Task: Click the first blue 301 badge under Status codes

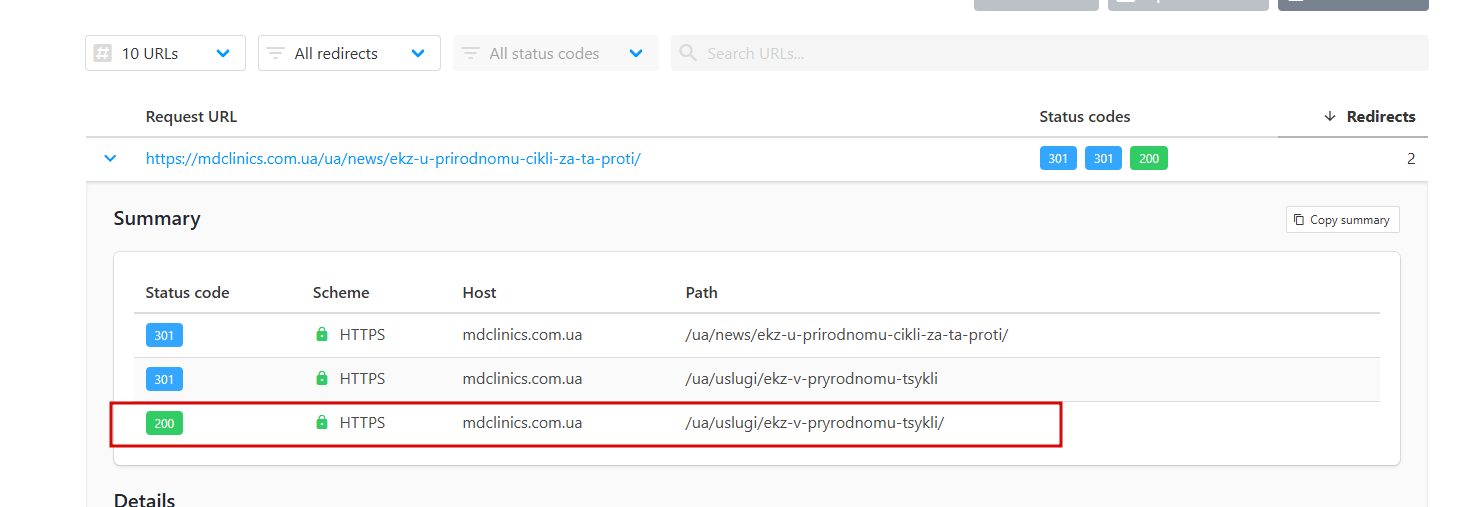Action: [1058, 158]
